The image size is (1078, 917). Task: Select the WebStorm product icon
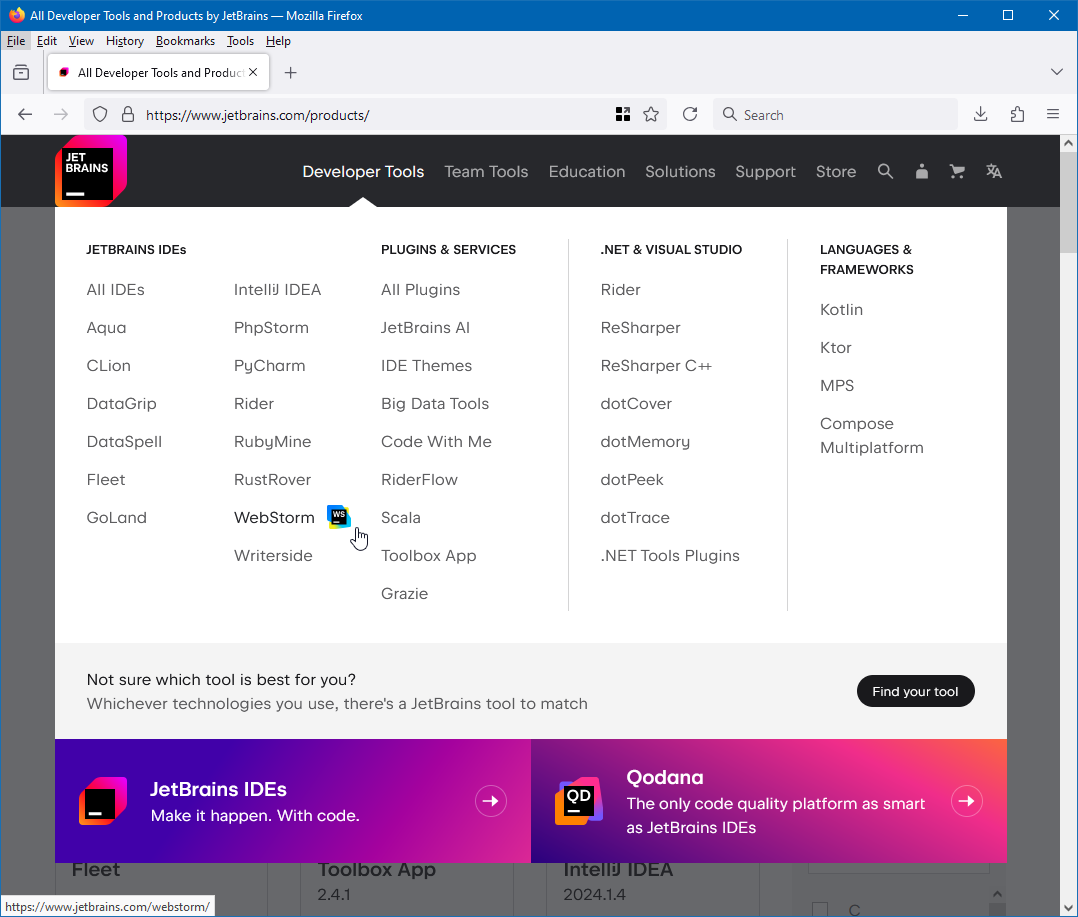[339, 517]
